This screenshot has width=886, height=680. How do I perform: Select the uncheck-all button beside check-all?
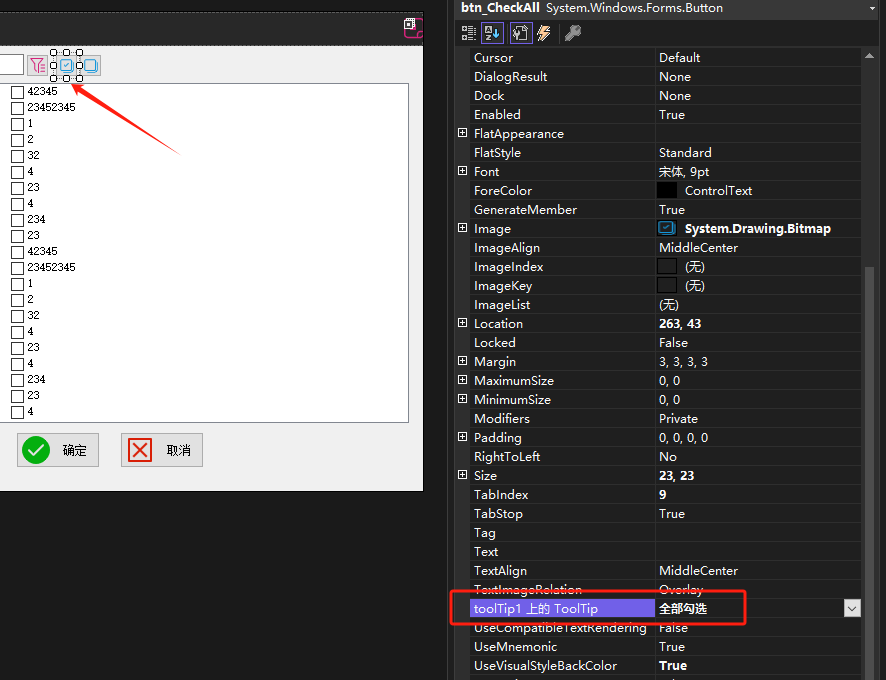90,66
